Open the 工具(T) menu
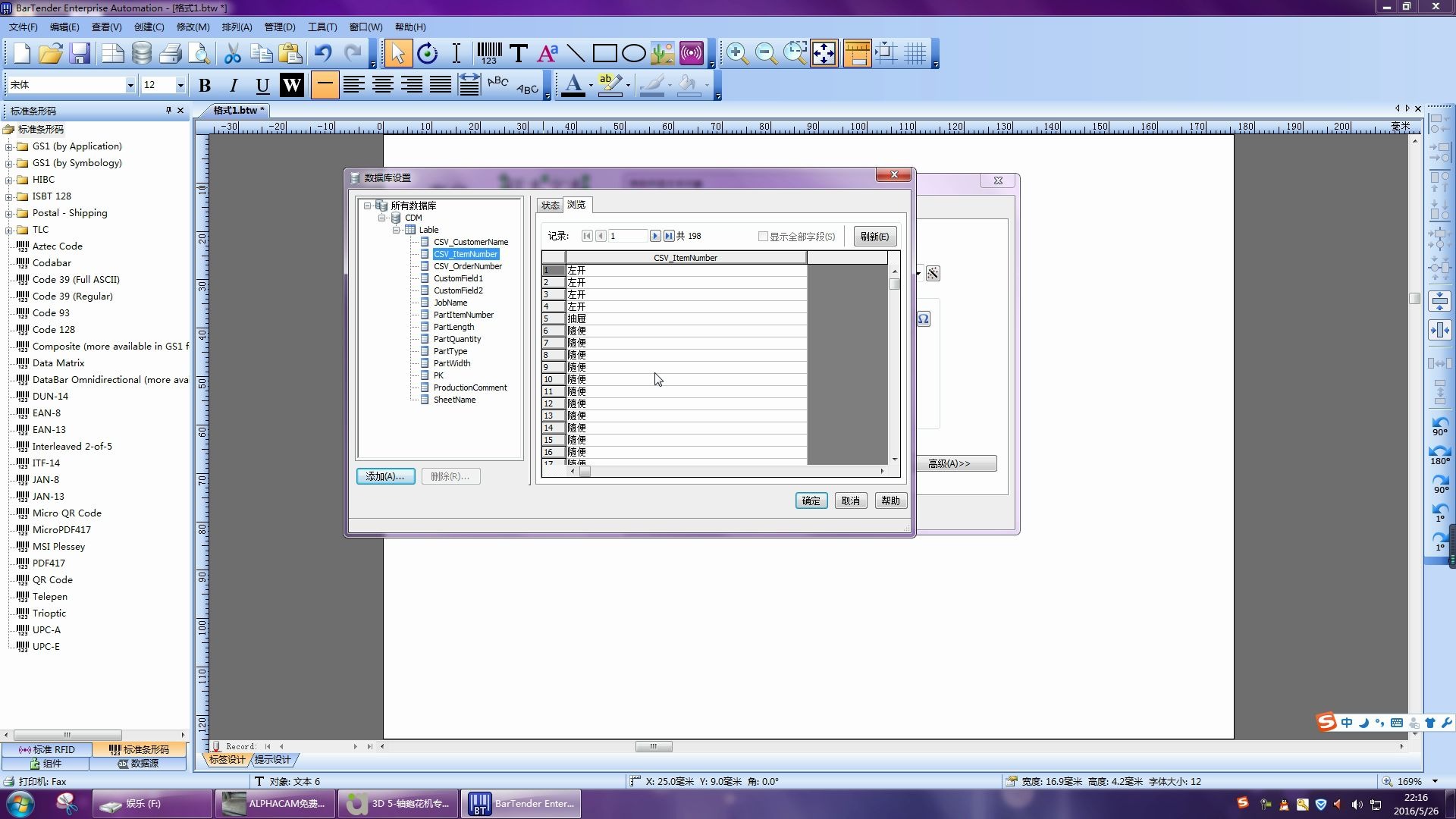 tap(322, 27)
